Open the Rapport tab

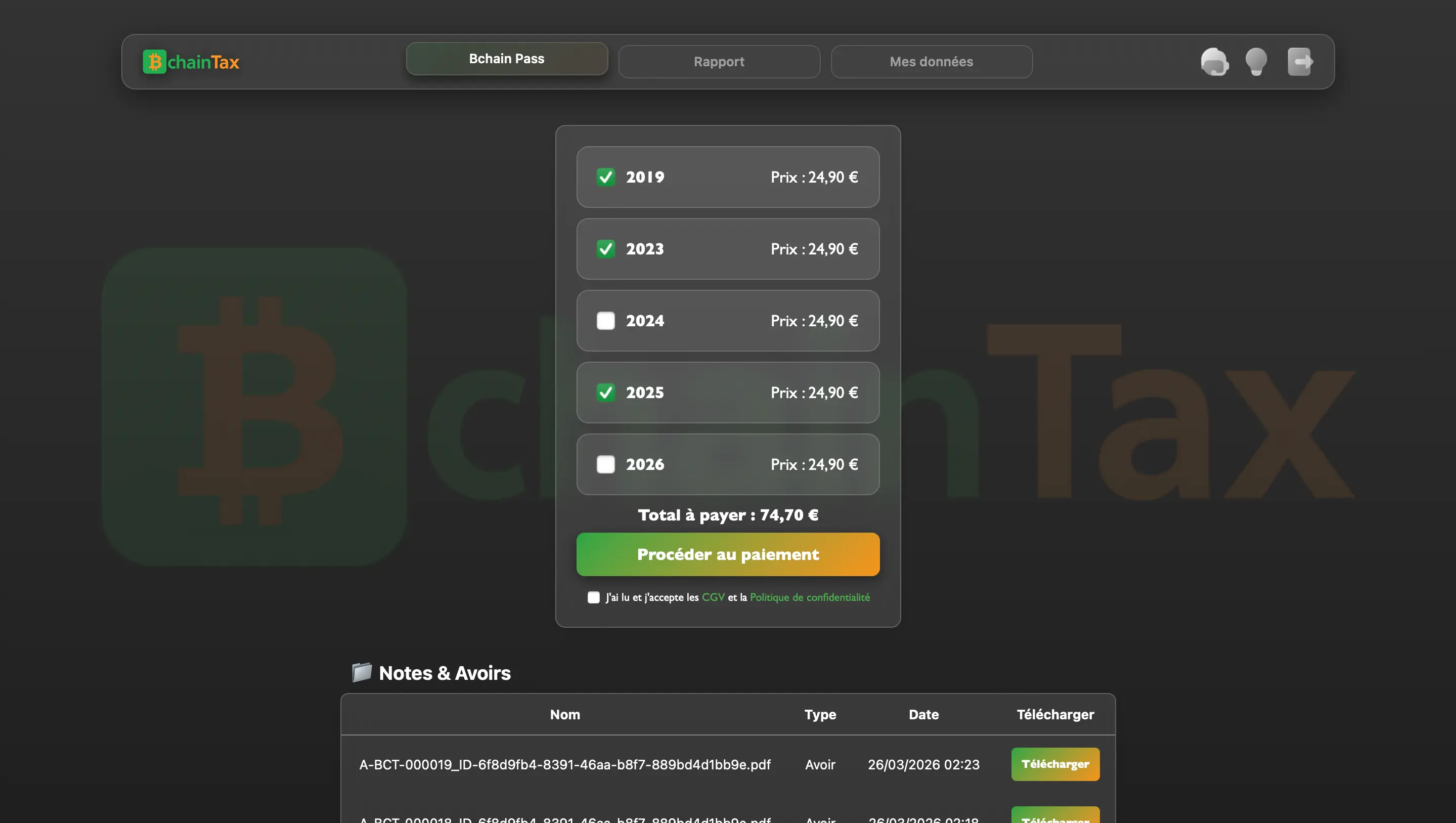pos(719,62)
